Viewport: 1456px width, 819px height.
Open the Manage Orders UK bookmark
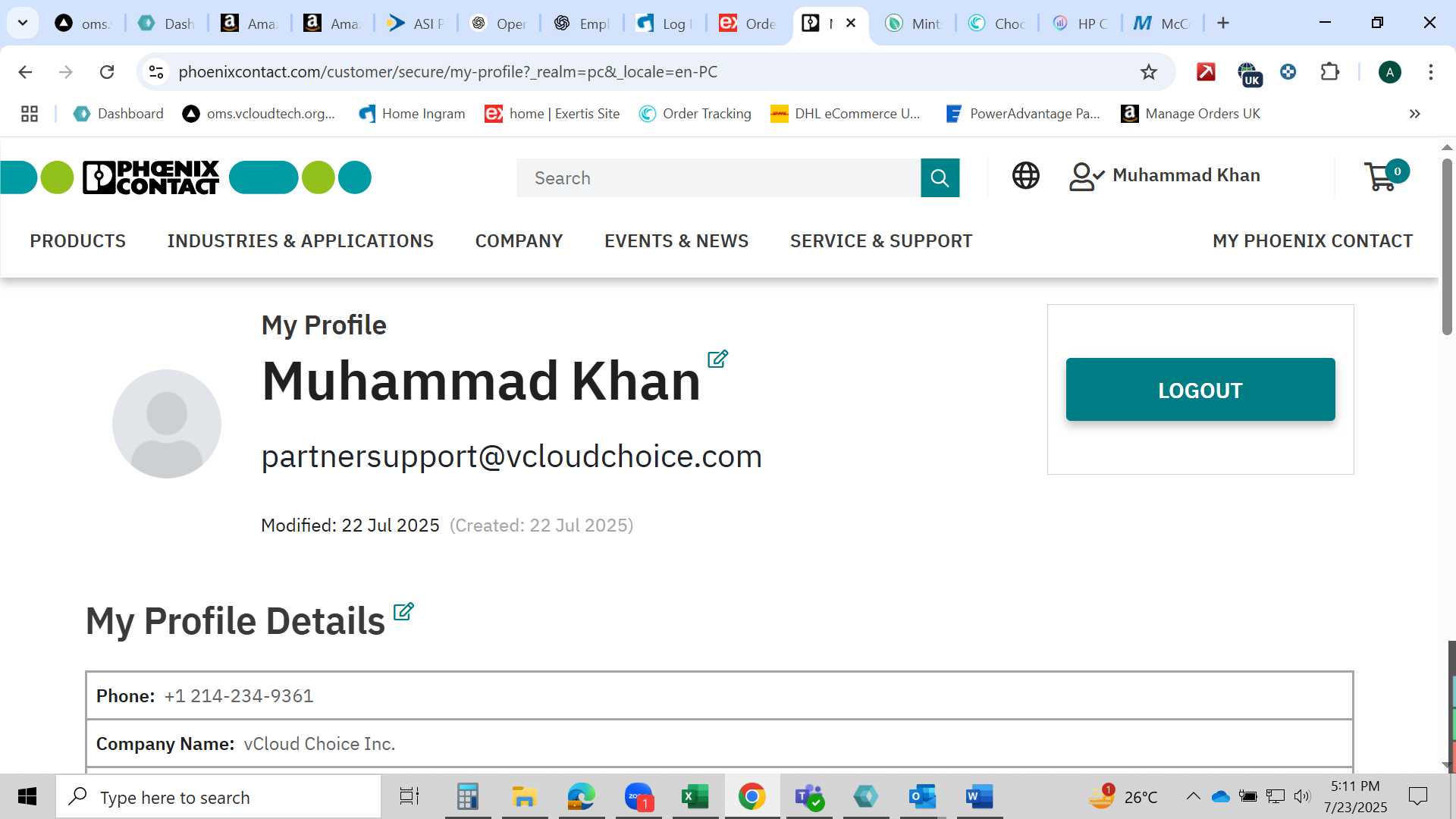(x=1191, y=114)
